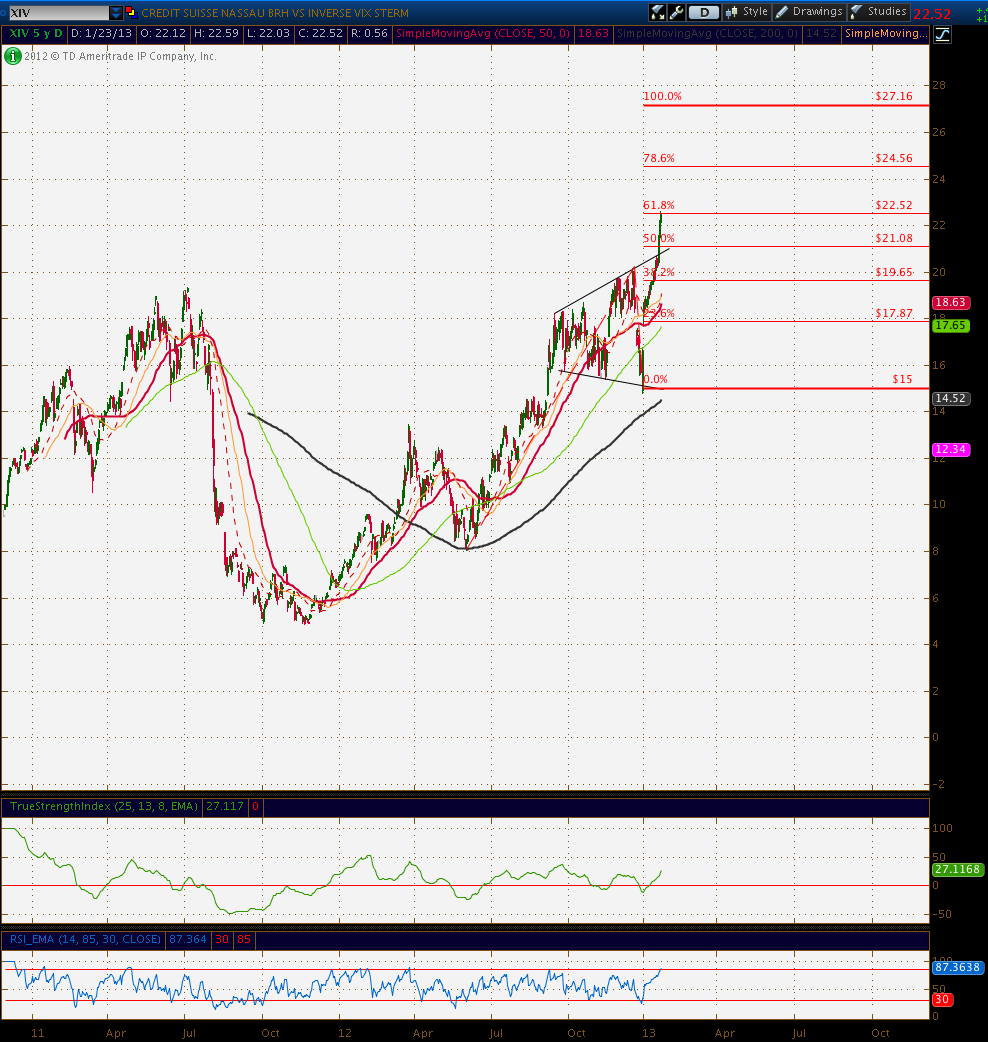Click the $15 Fibonacci price label

click(x=902, y=379)
